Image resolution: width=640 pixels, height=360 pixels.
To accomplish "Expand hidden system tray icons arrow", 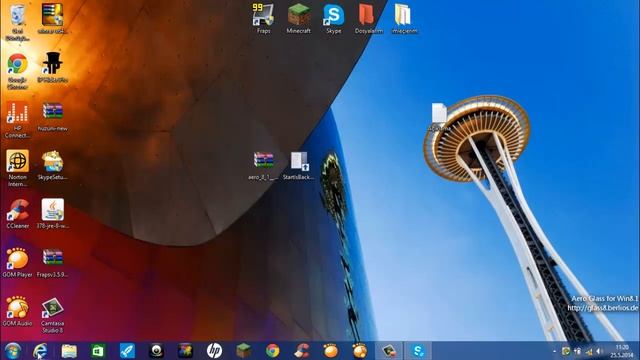I will coord(554,351).
